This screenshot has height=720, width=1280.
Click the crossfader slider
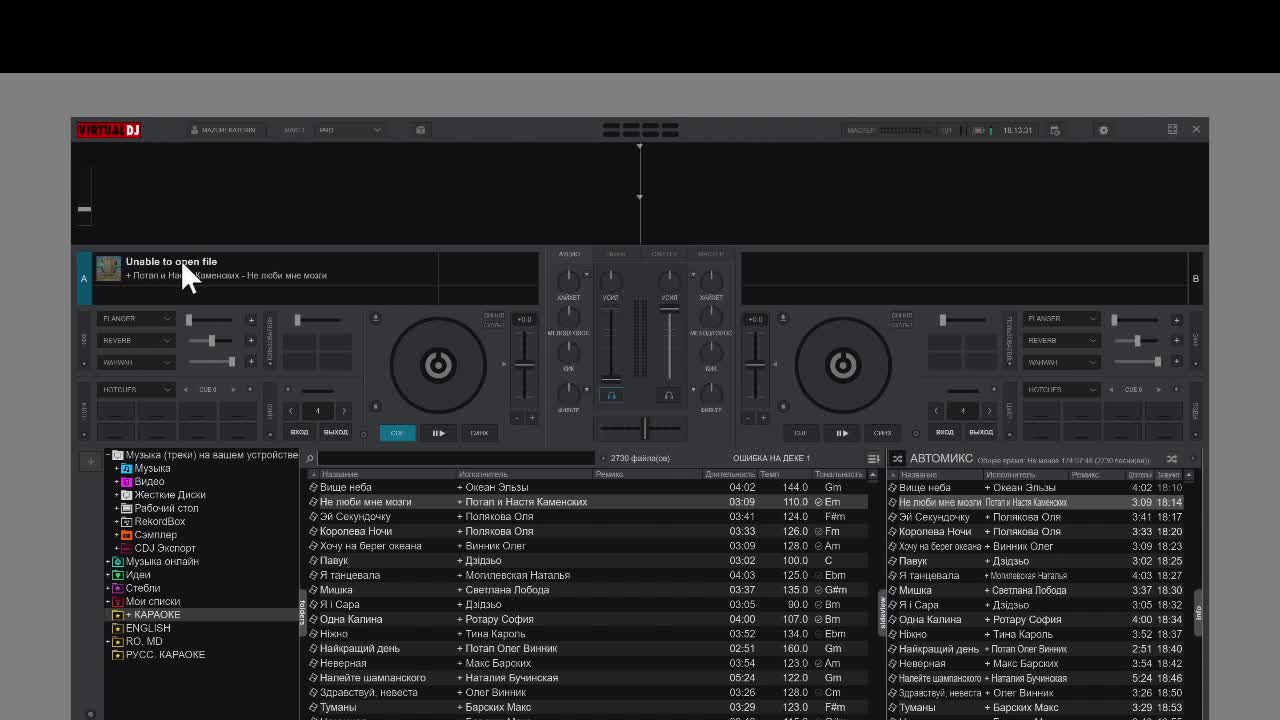(644, 428)
